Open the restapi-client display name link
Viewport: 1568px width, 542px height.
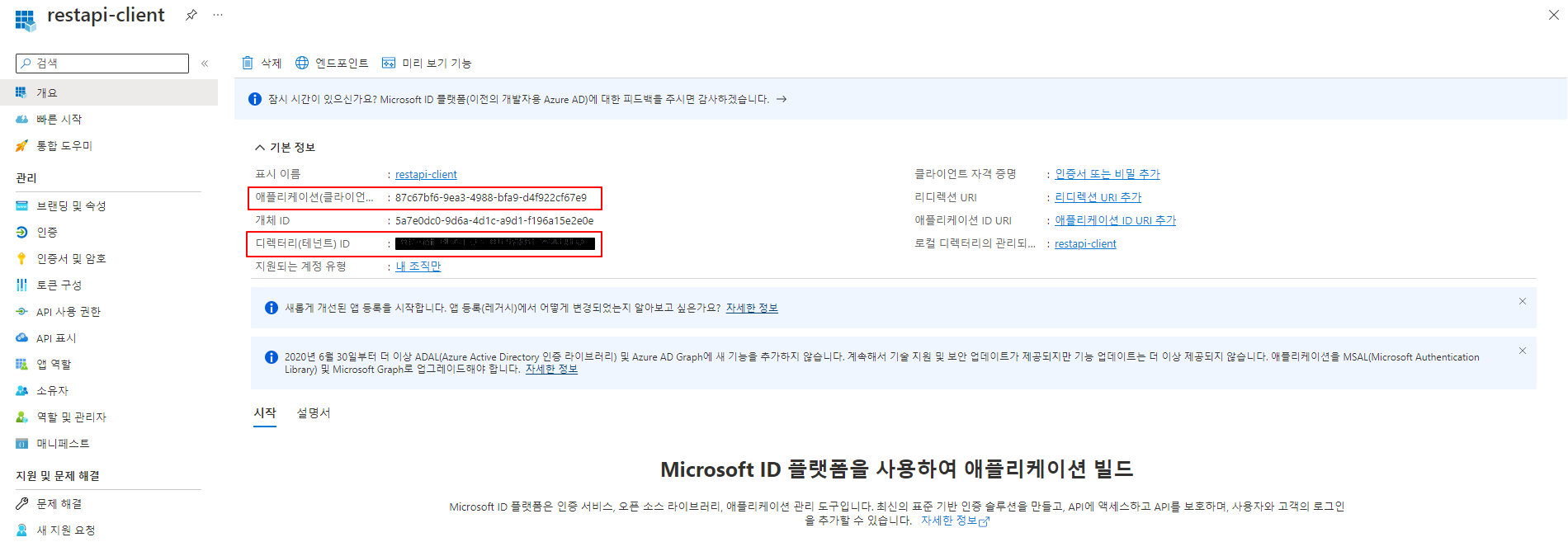[x=426, y=174]
